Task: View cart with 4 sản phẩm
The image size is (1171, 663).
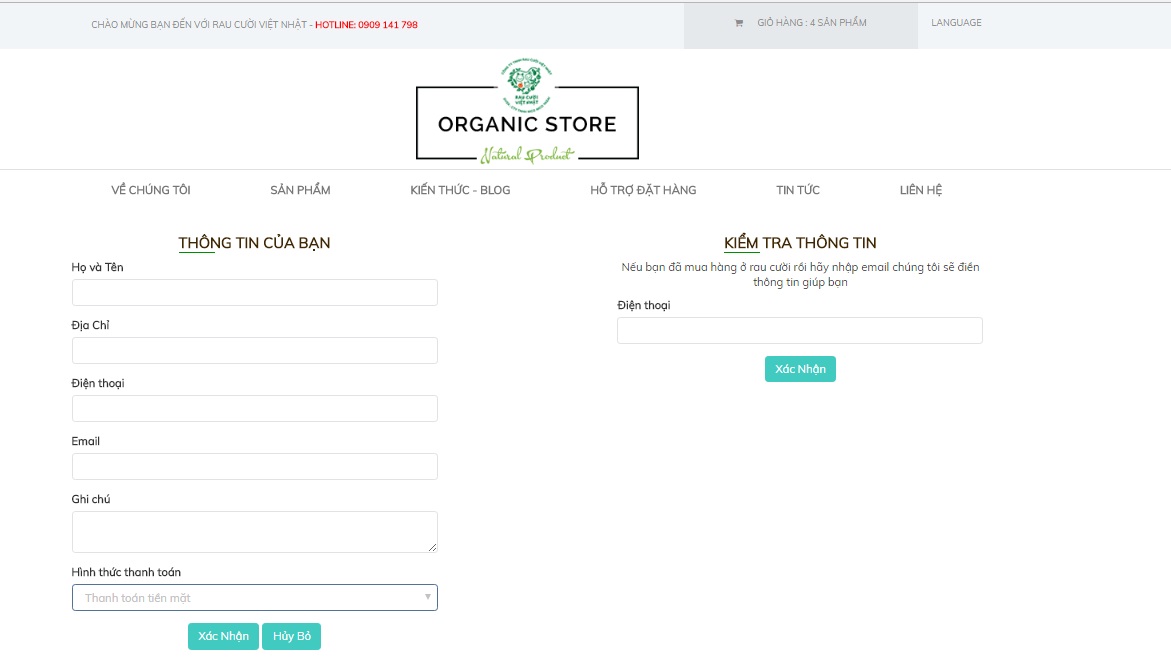Action: click(x=811, y=23)
